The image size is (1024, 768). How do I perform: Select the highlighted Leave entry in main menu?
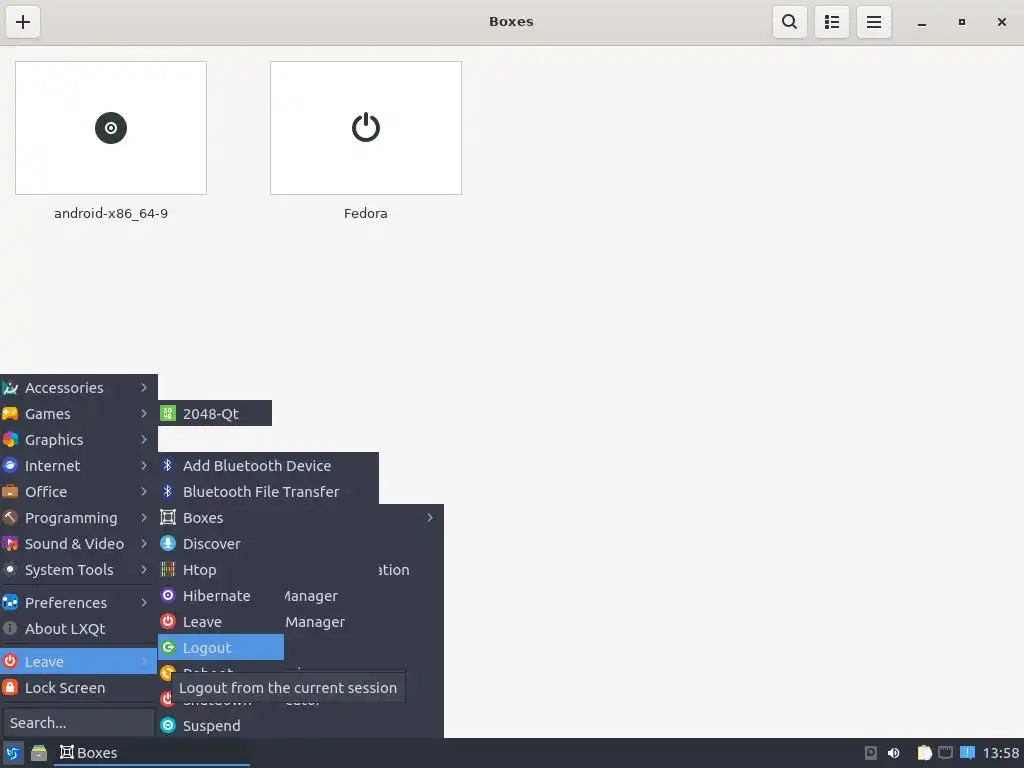[x=78, y=662]
